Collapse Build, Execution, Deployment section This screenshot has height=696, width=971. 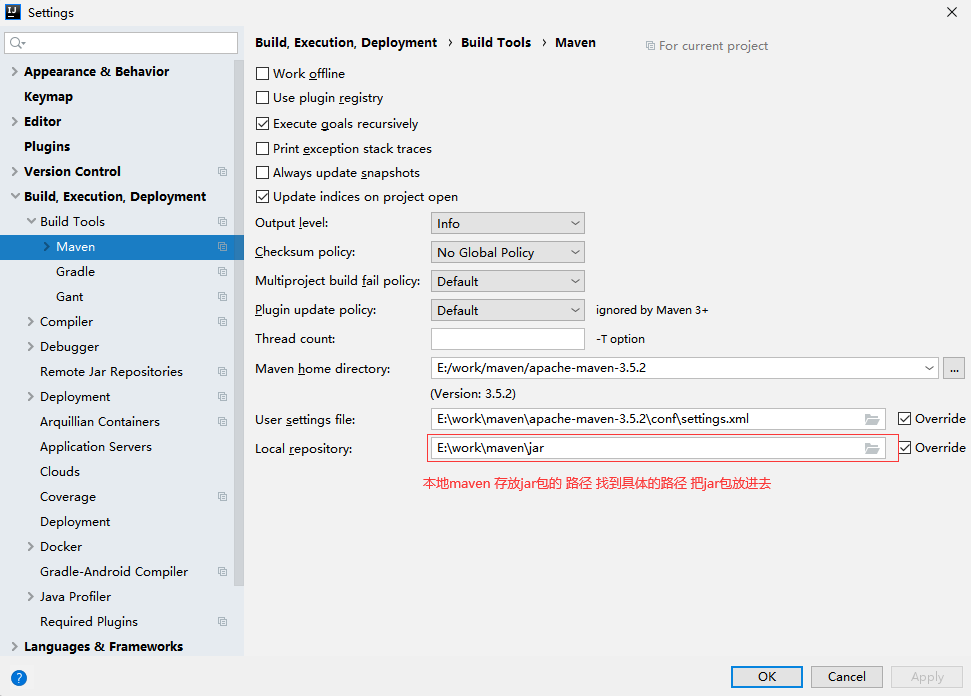click(14, 196)
